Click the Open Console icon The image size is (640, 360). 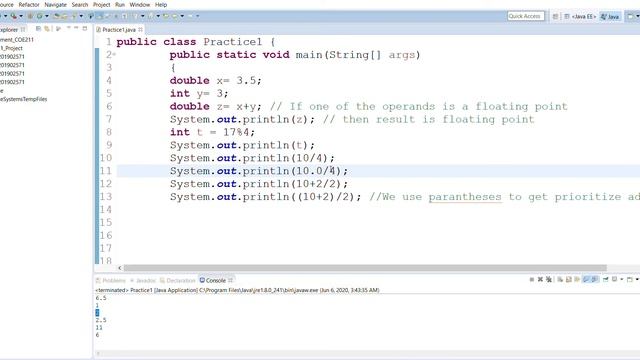click(630, 280)
